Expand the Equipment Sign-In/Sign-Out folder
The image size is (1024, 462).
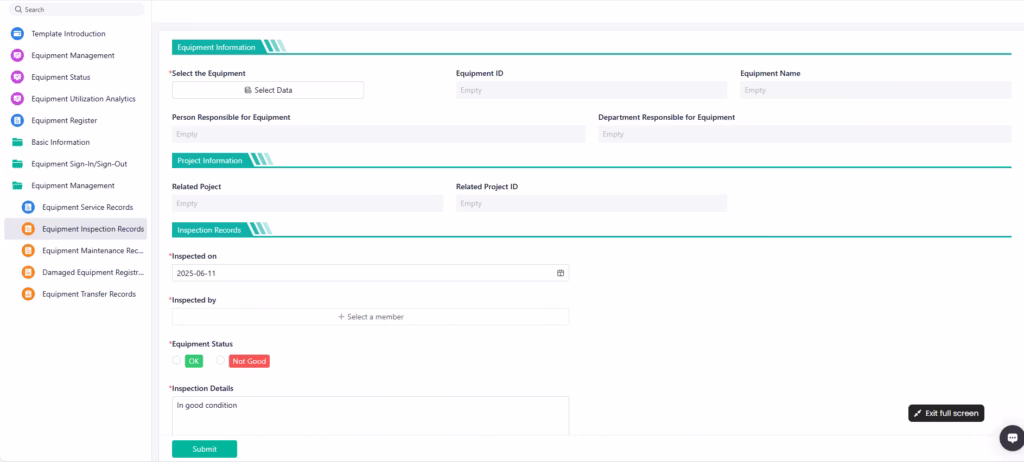point(78,164)
